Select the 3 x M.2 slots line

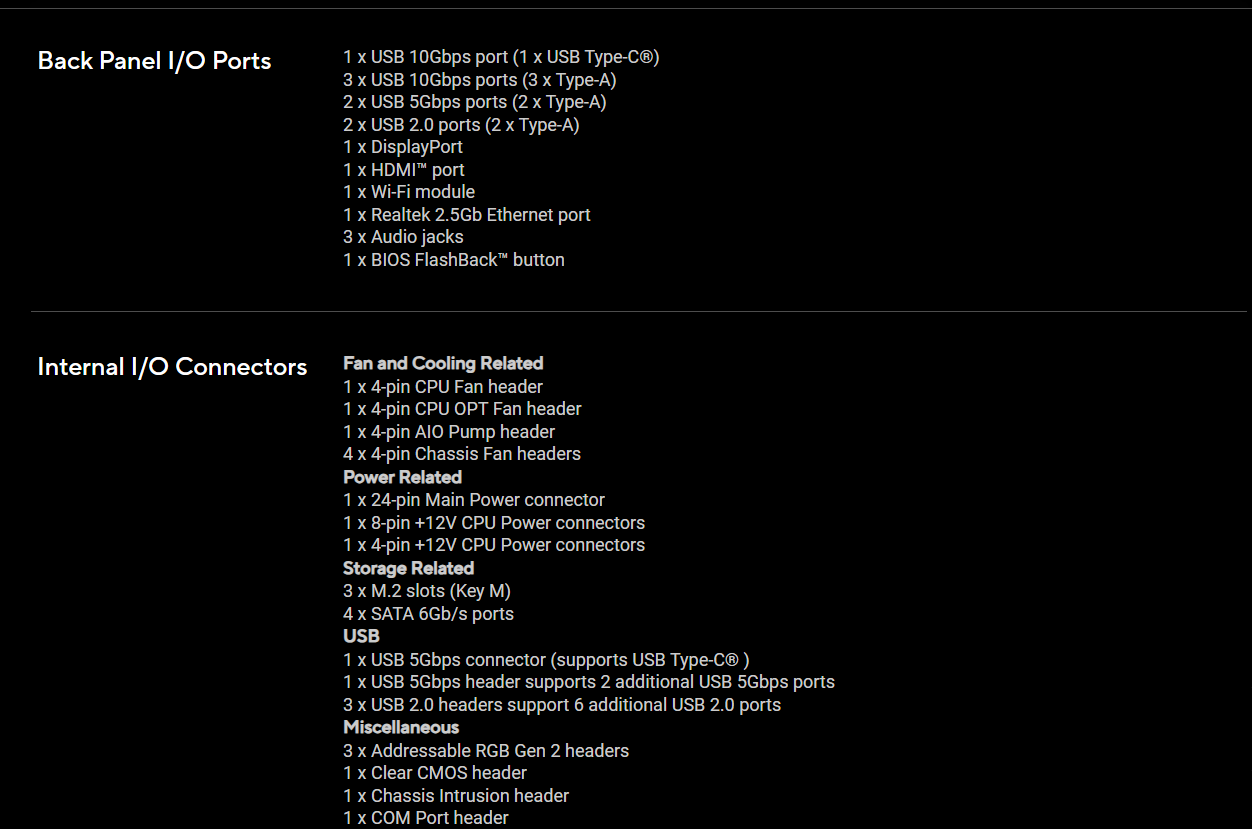(x=427, y=591)
